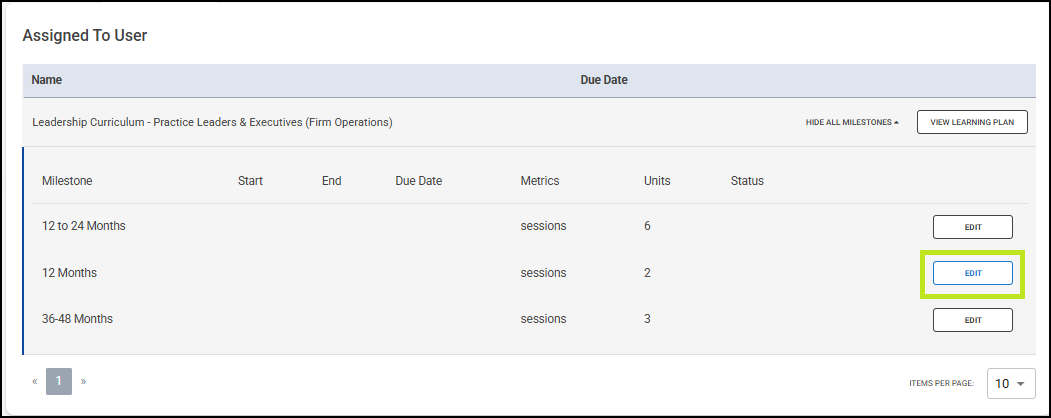Screen dimensions: 1051x418
Task: Click the Name column header
Action: coord(47,79)
